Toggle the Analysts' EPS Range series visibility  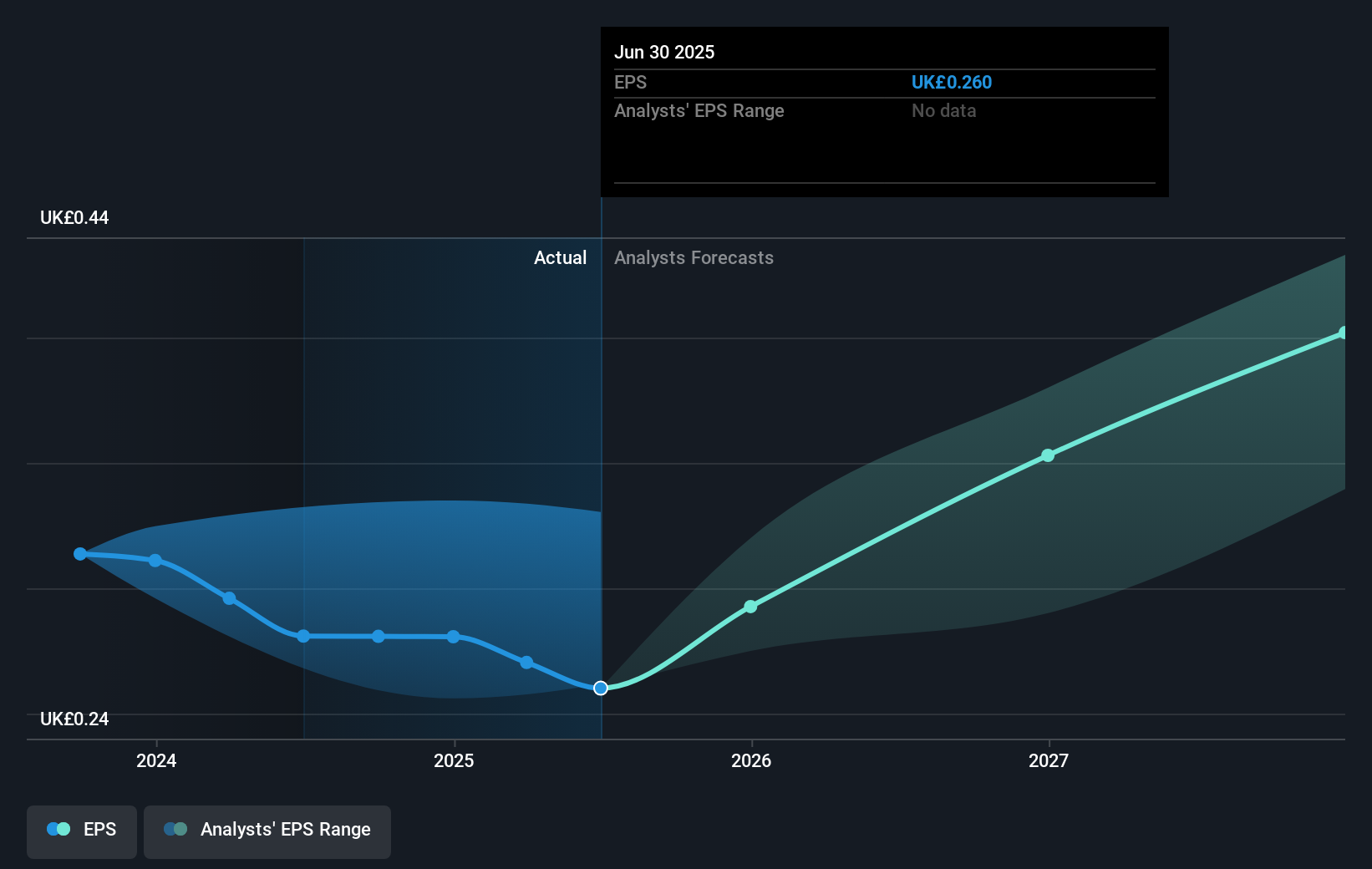pyautogui.click(x=267, y=831)
